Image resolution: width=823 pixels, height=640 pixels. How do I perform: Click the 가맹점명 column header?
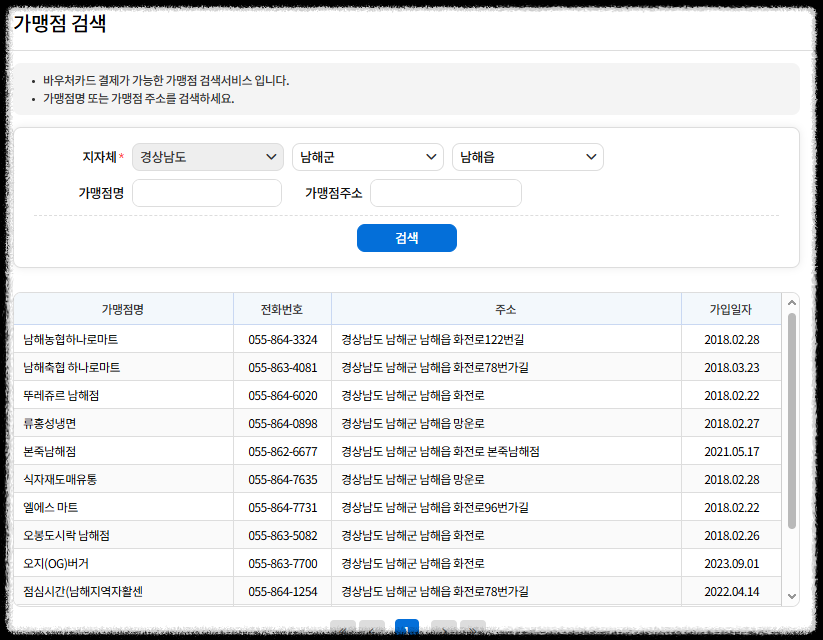[x=123, y=309]
